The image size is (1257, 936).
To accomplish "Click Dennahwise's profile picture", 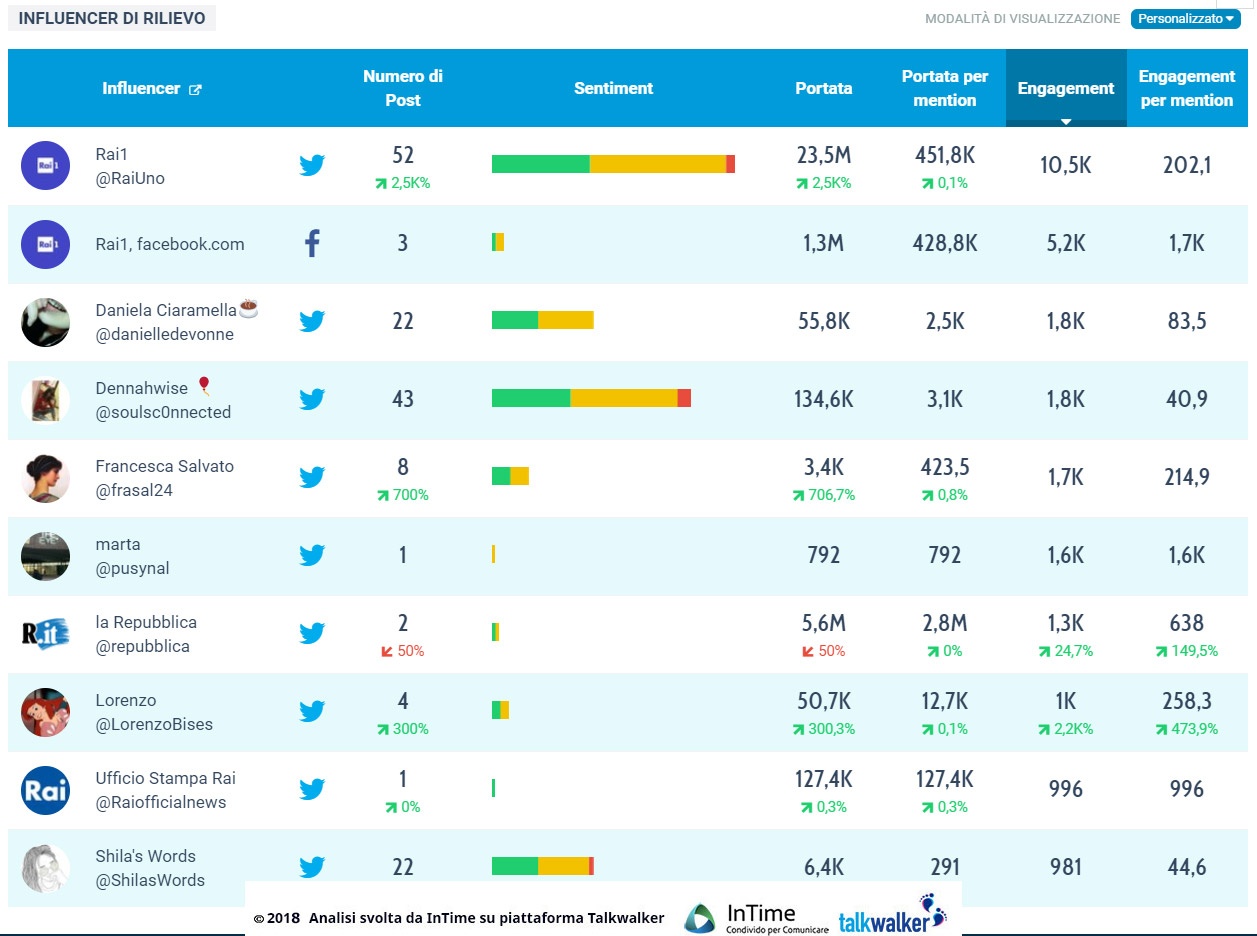I will 45,400.
